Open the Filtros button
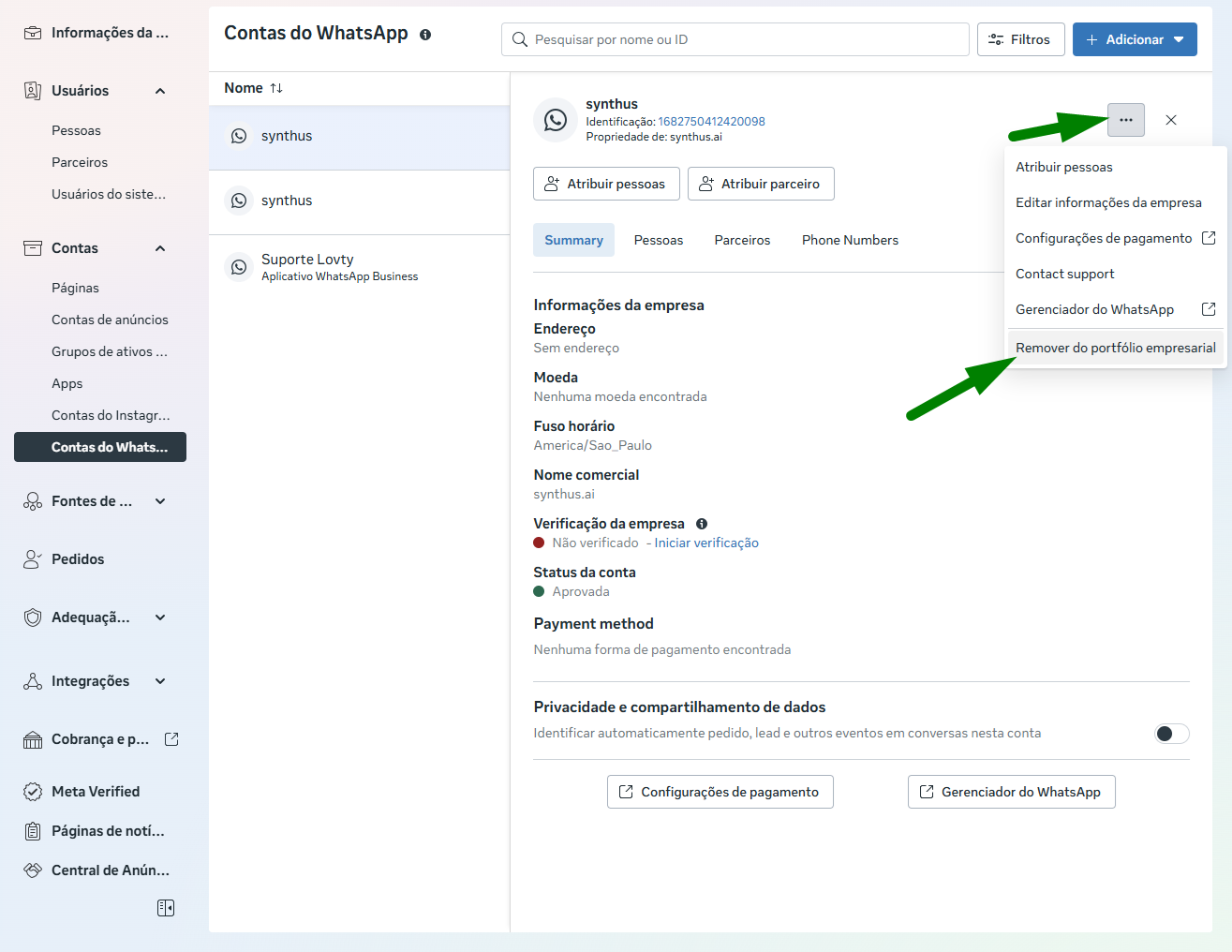 [1019, 39]
